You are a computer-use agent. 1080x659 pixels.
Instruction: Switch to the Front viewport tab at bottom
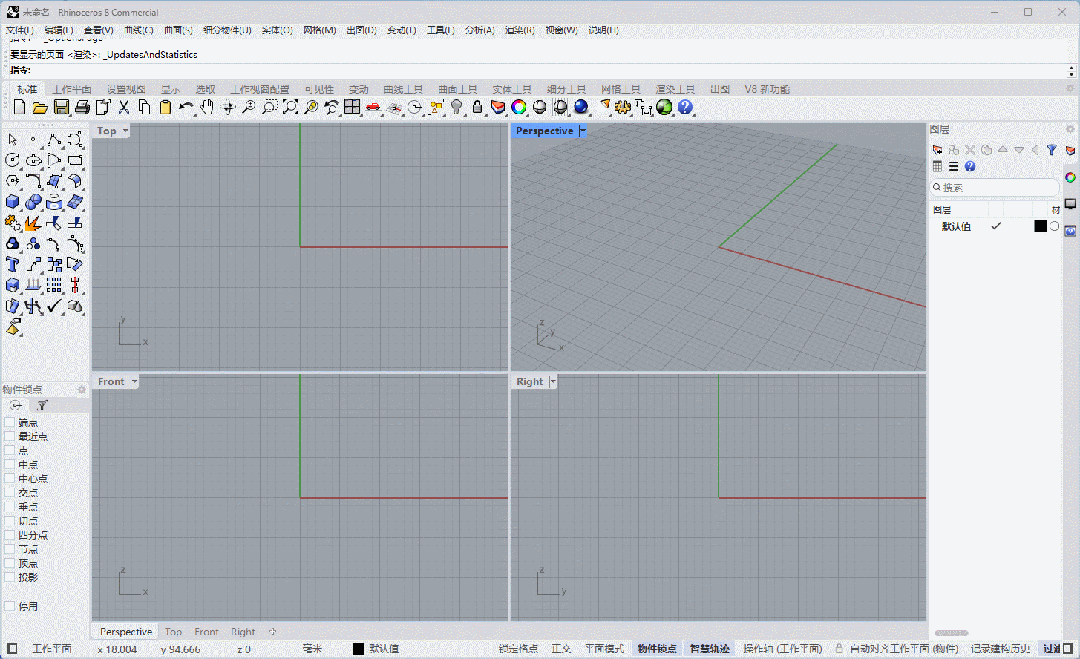tap(206, 631)
